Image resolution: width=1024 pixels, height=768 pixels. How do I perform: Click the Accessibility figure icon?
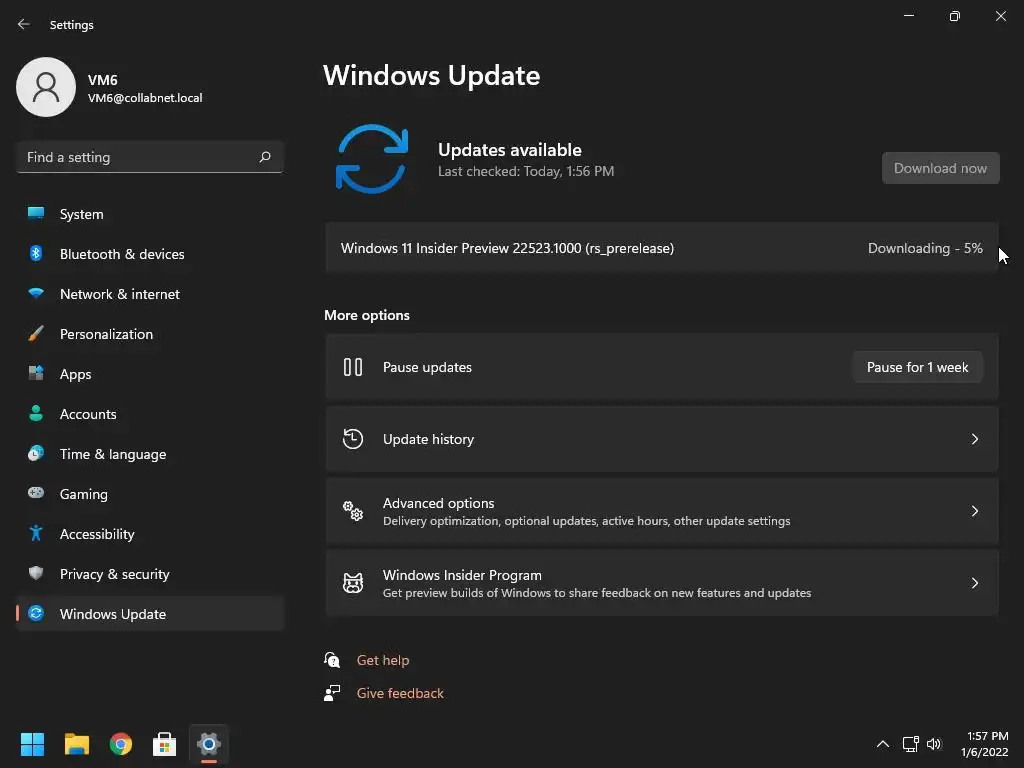pyautogui.click(x=36, y=534)
